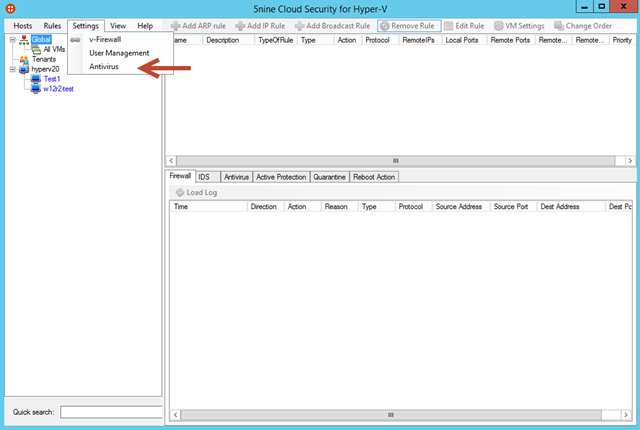Click the Quick search input field

(x=111, y=412)
